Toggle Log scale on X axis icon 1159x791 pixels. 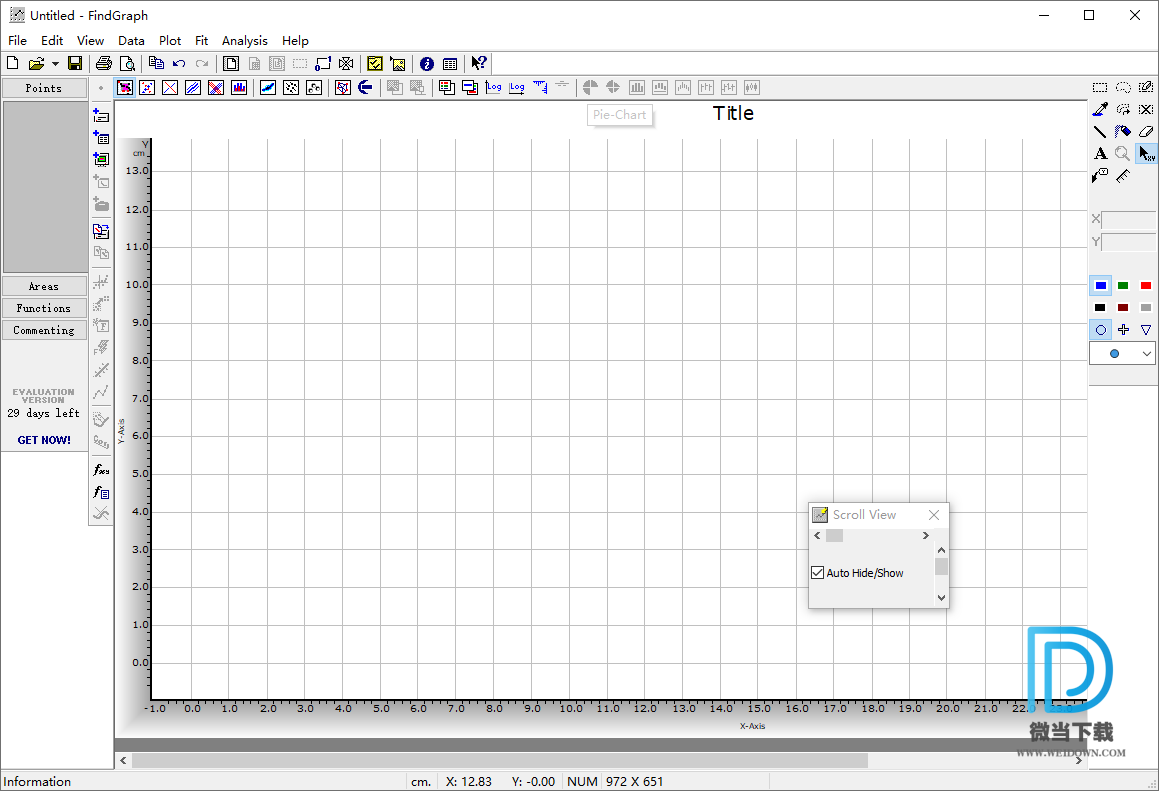coord(517,87)
